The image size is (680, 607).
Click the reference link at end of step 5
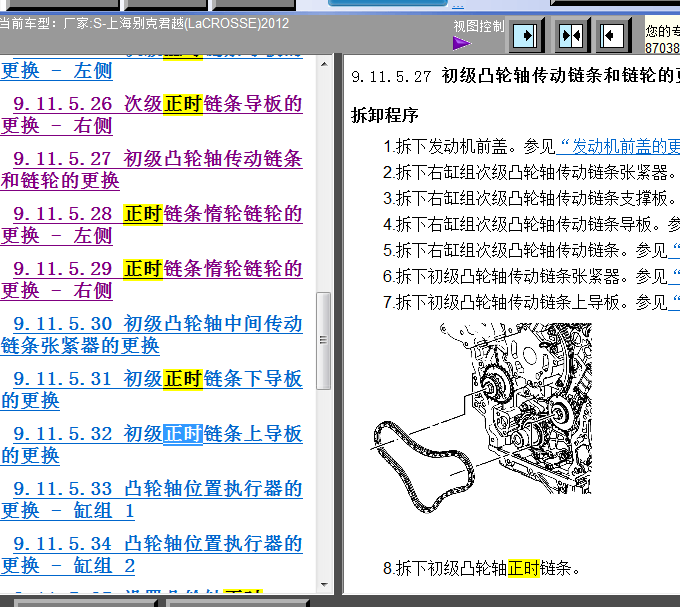click(675, 250)
